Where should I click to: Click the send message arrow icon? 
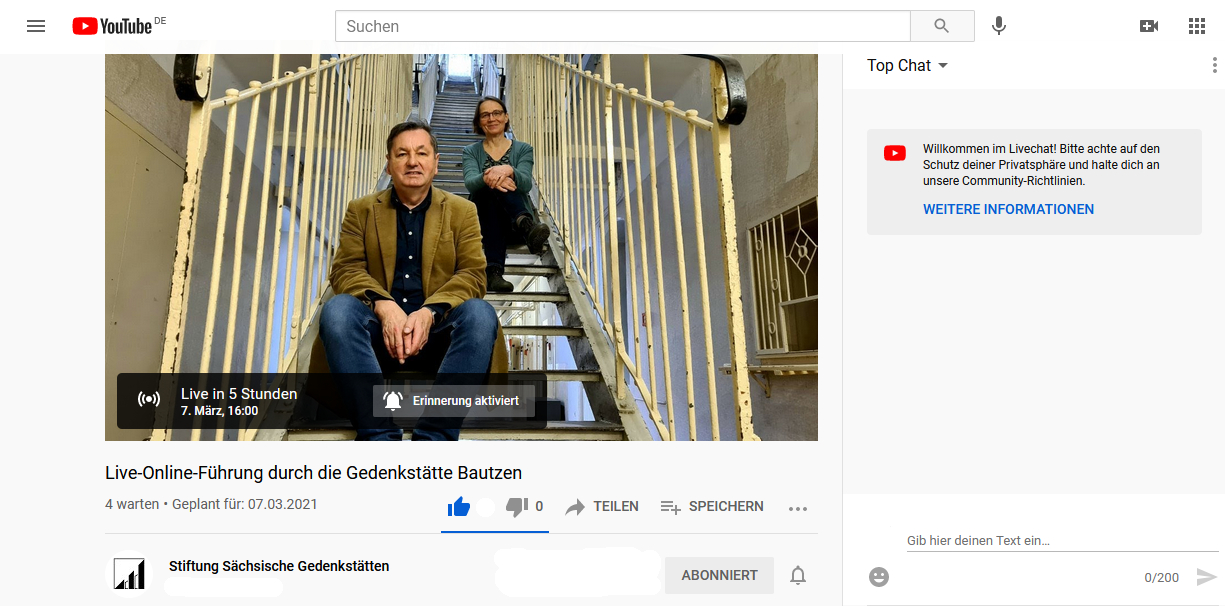1207,577
